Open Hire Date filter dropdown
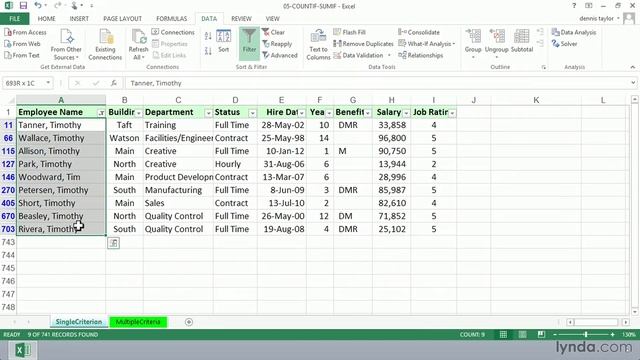 click(302, 113)
